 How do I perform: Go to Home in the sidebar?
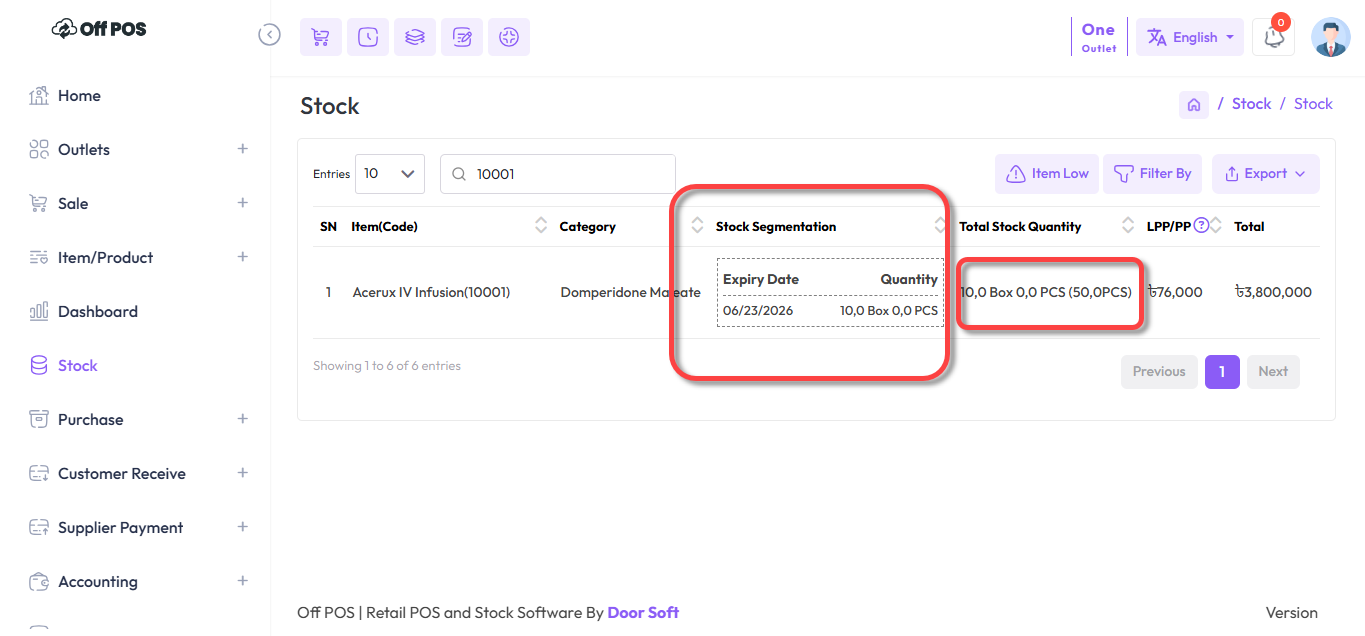[79, 96]
